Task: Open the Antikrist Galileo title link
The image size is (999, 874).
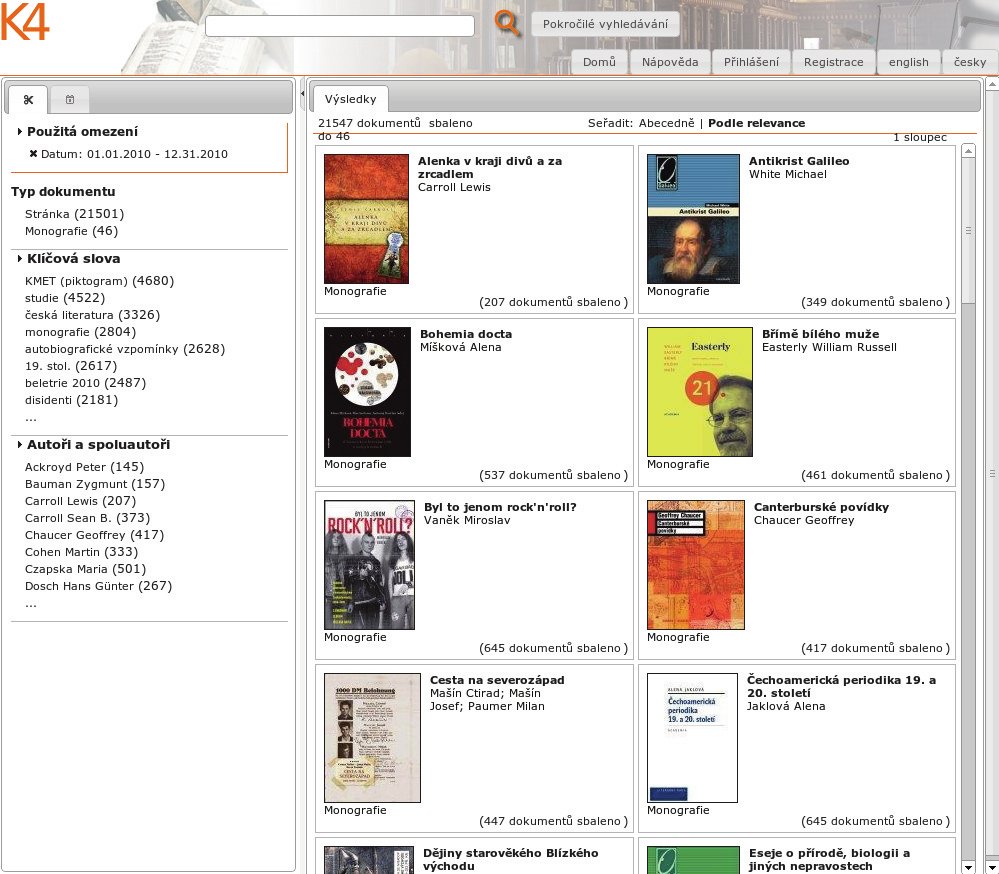Action: 799,161
